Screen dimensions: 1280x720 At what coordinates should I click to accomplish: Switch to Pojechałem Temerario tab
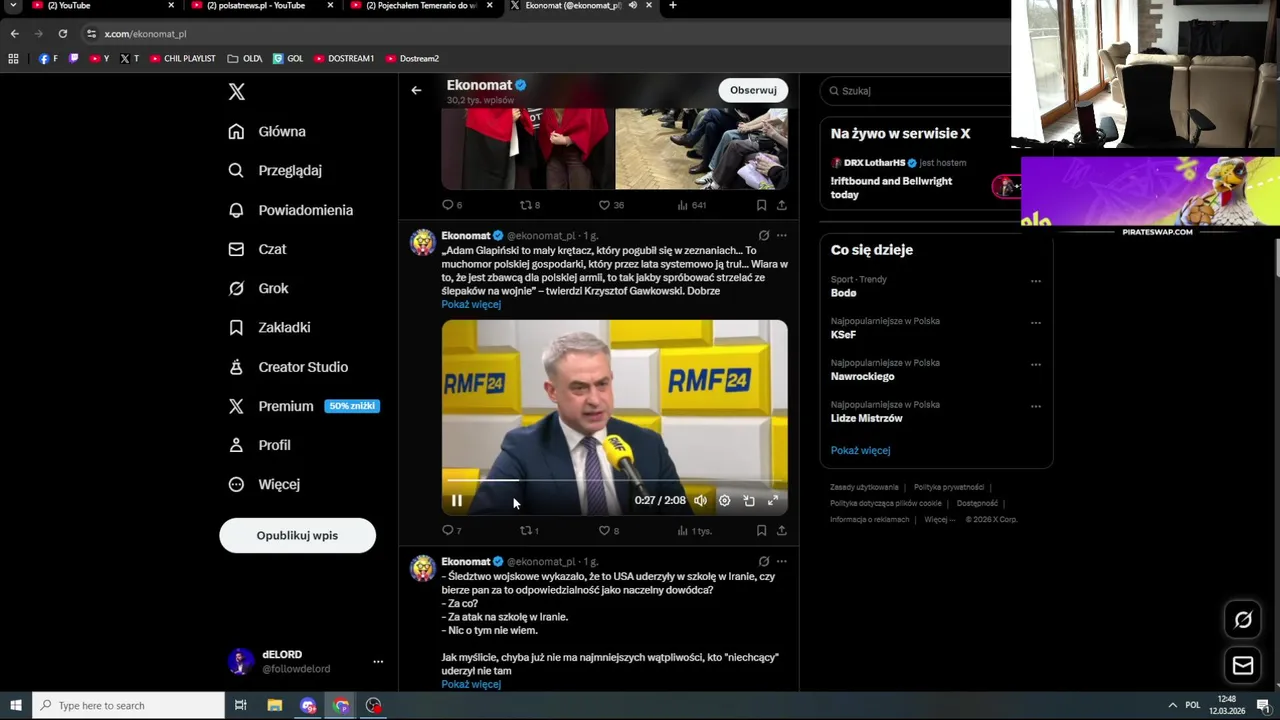[x=420, y=6]
